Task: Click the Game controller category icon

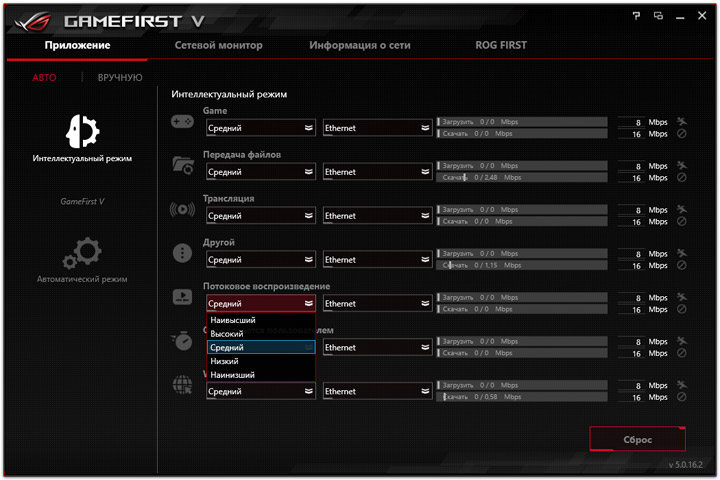Action: (182, 122)
